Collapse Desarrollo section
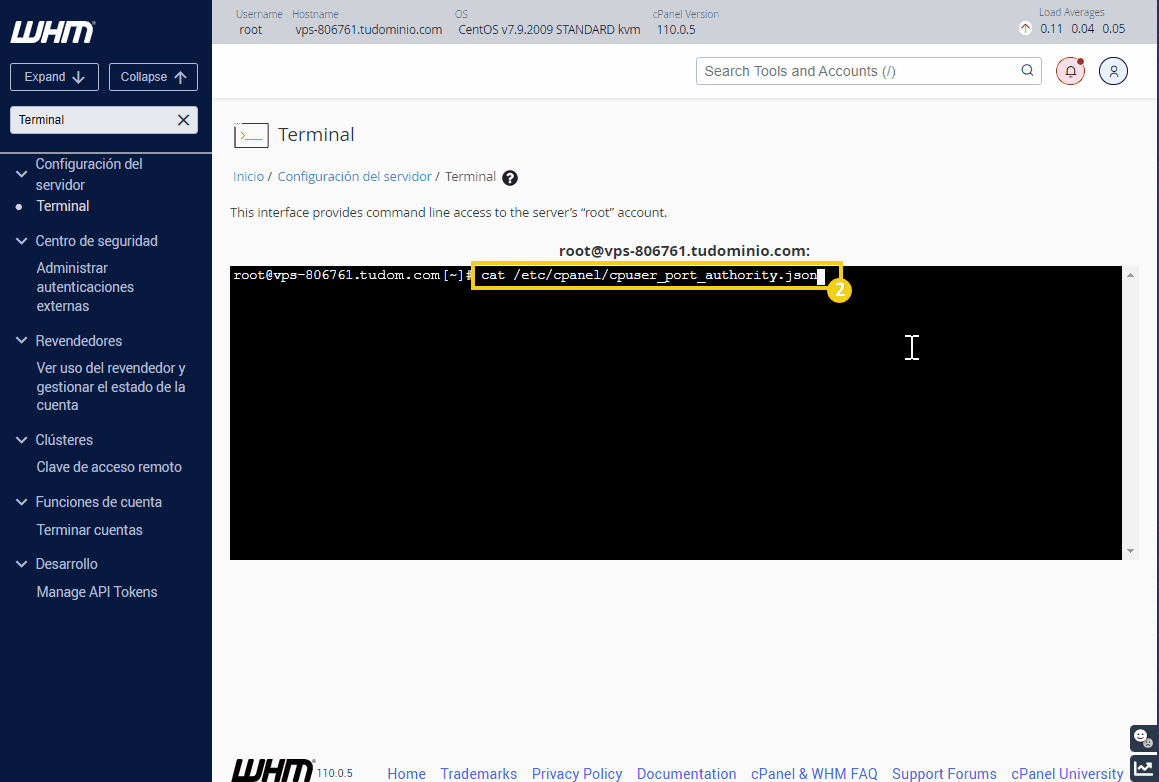 pyautogui.click(x=21, y=564)
